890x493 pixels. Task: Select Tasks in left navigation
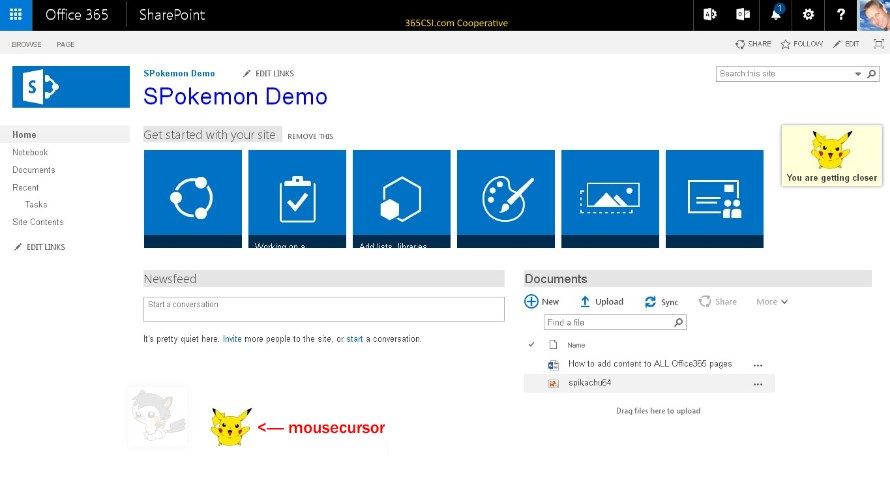(36, 204)
